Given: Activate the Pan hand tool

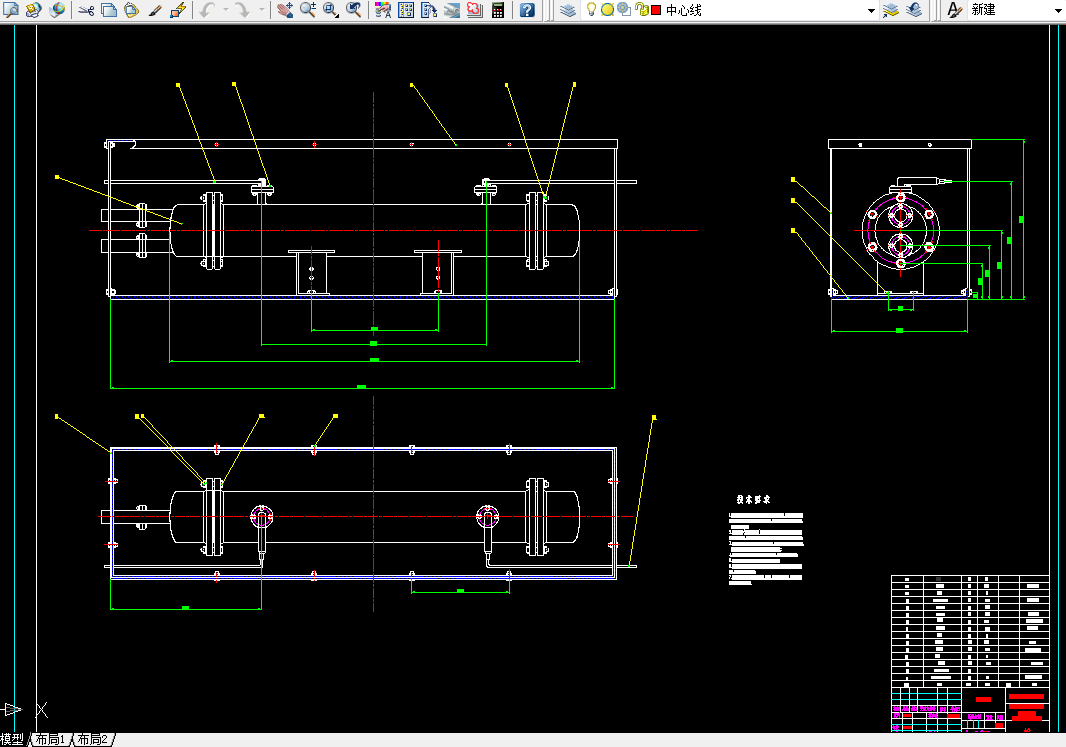Looking at the screenshot, I should click(x=285, y=10).
